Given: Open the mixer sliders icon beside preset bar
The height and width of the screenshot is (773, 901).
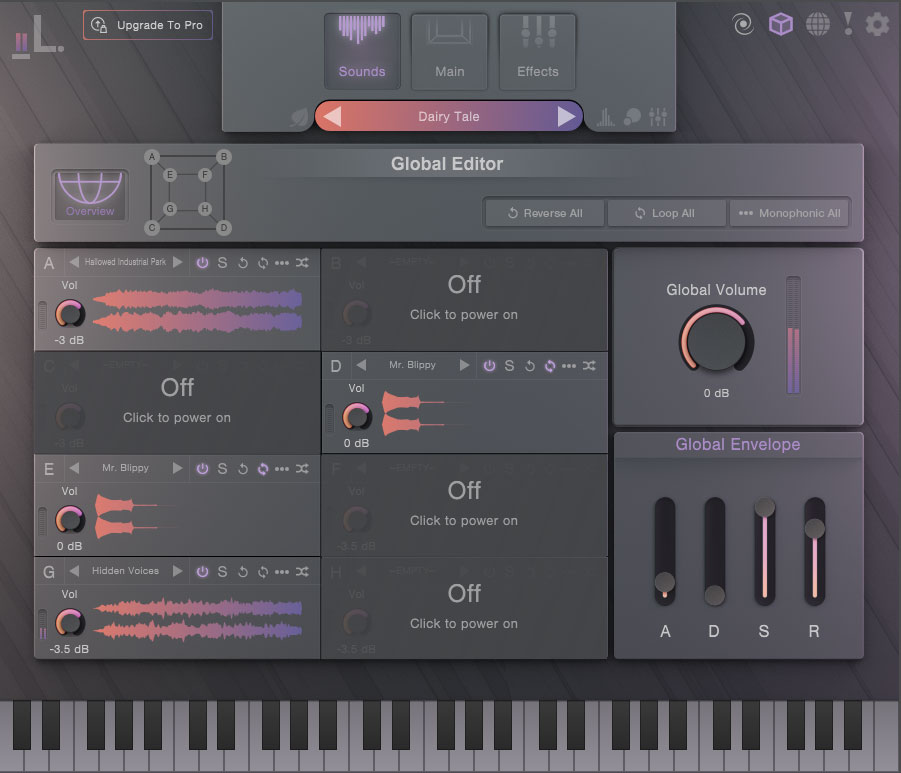Looking at the screenshot, I should 658,117.
